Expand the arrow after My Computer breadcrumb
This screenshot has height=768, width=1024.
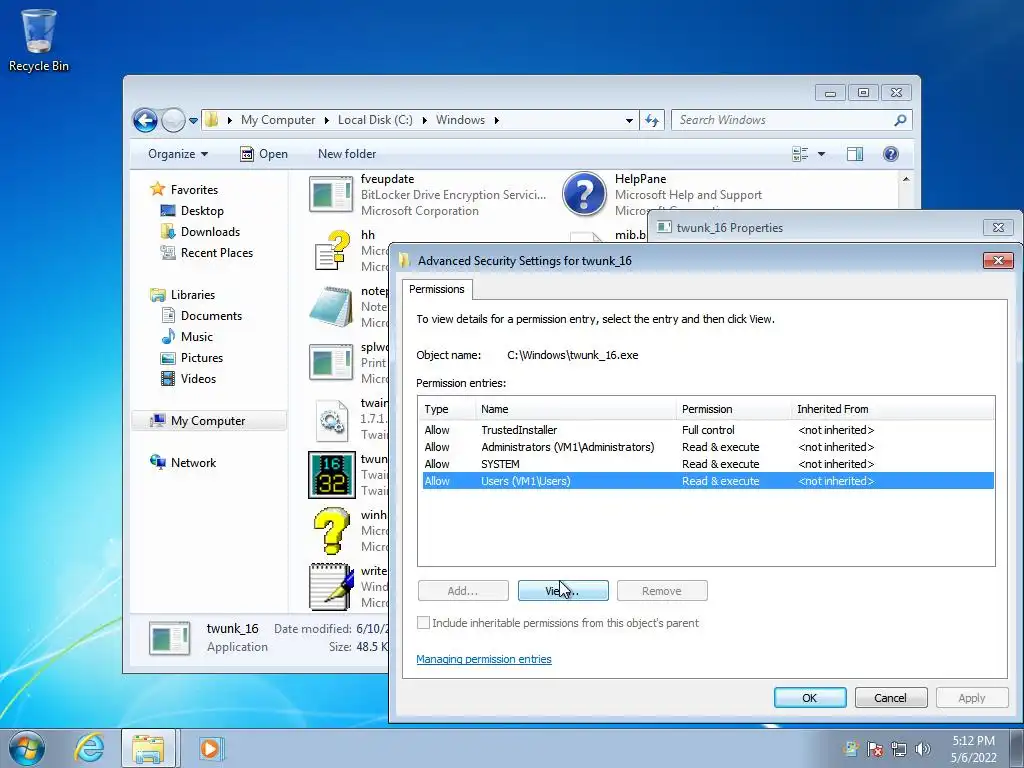[327, 120]
